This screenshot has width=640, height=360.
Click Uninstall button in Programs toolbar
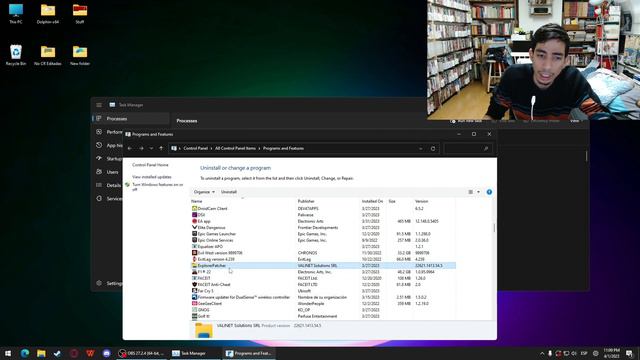(229, 192)
